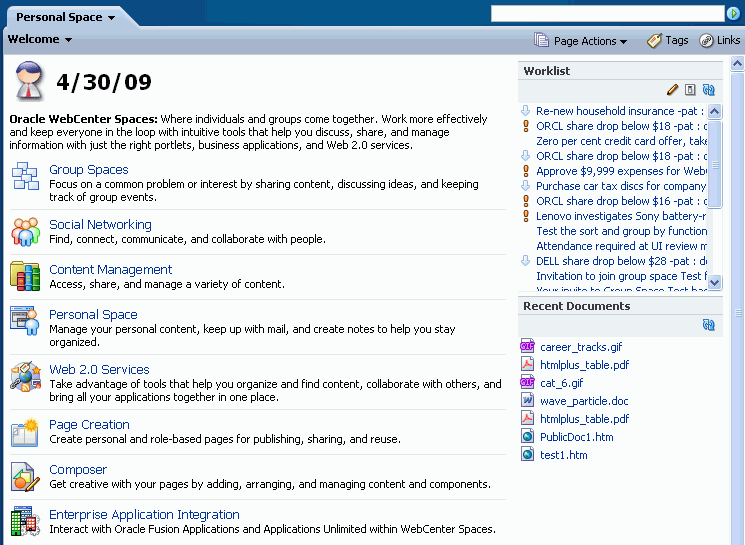Open the Links text label
The width and height of the screenshot is (745, 545).
[728, 40]
